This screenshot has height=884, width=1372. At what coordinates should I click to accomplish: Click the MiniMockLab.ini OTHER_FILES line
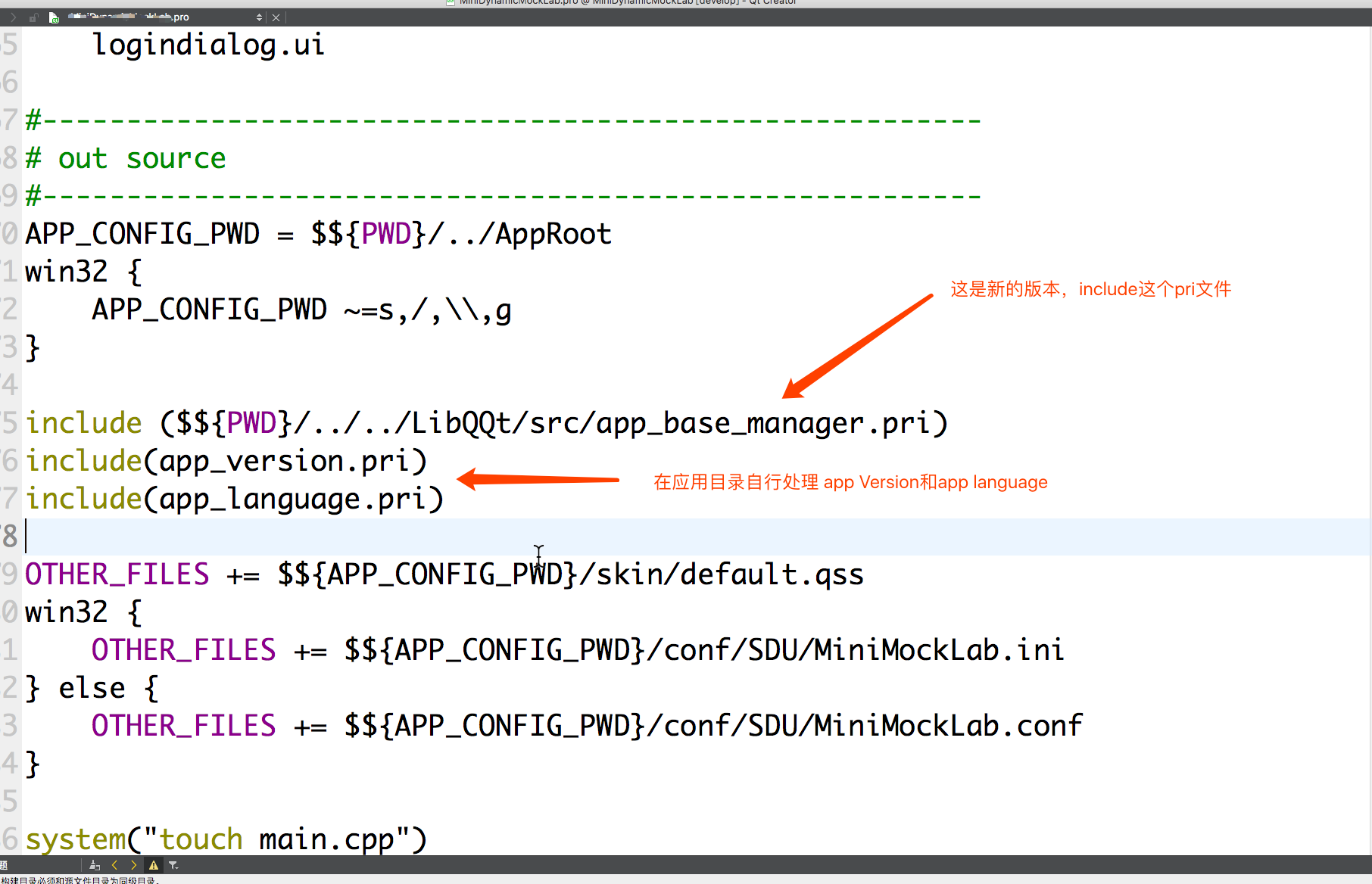578,650
